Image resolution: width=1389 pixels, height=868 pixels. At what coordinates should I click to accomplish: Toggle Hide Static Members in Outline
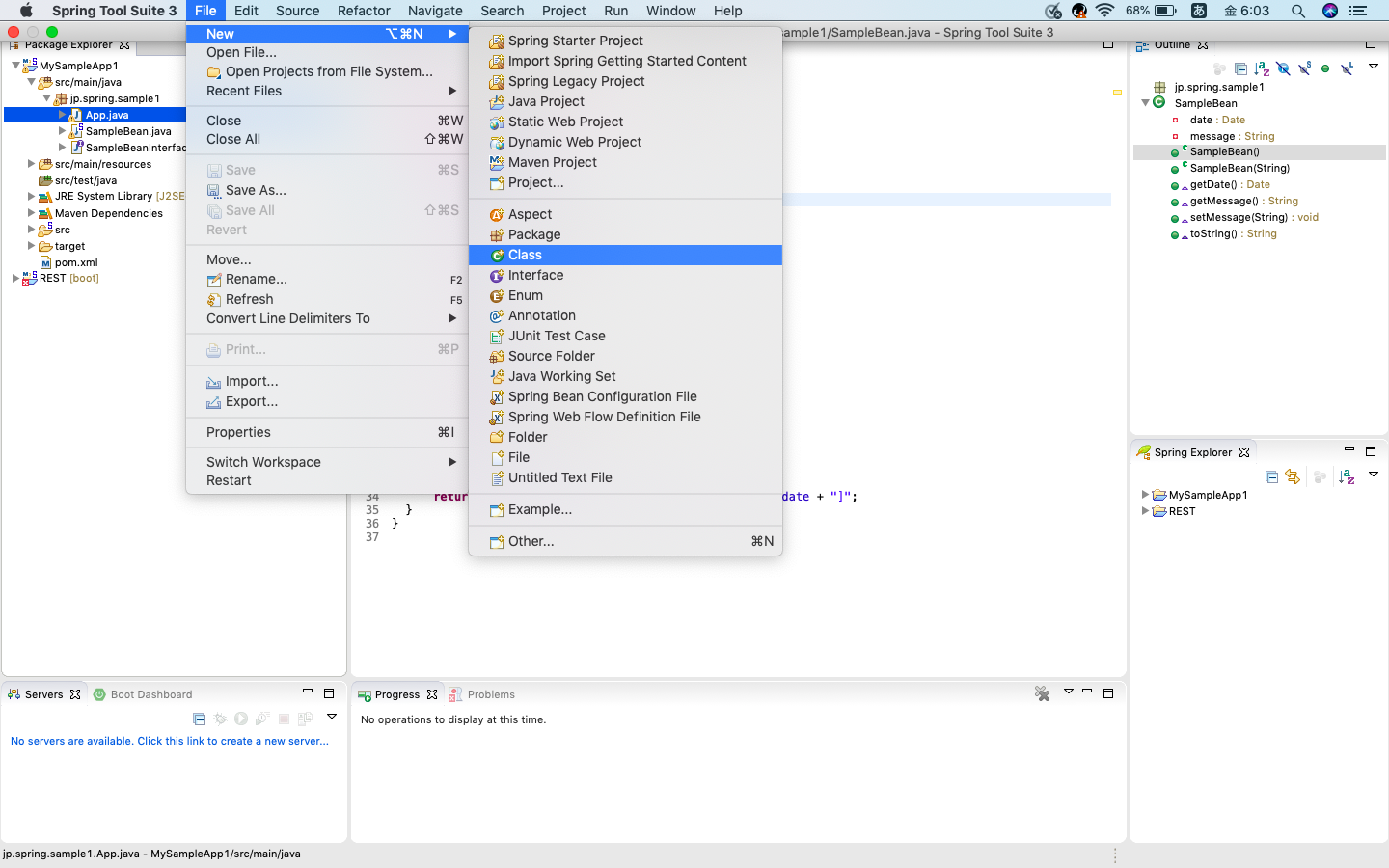(x=1304, y=68)
